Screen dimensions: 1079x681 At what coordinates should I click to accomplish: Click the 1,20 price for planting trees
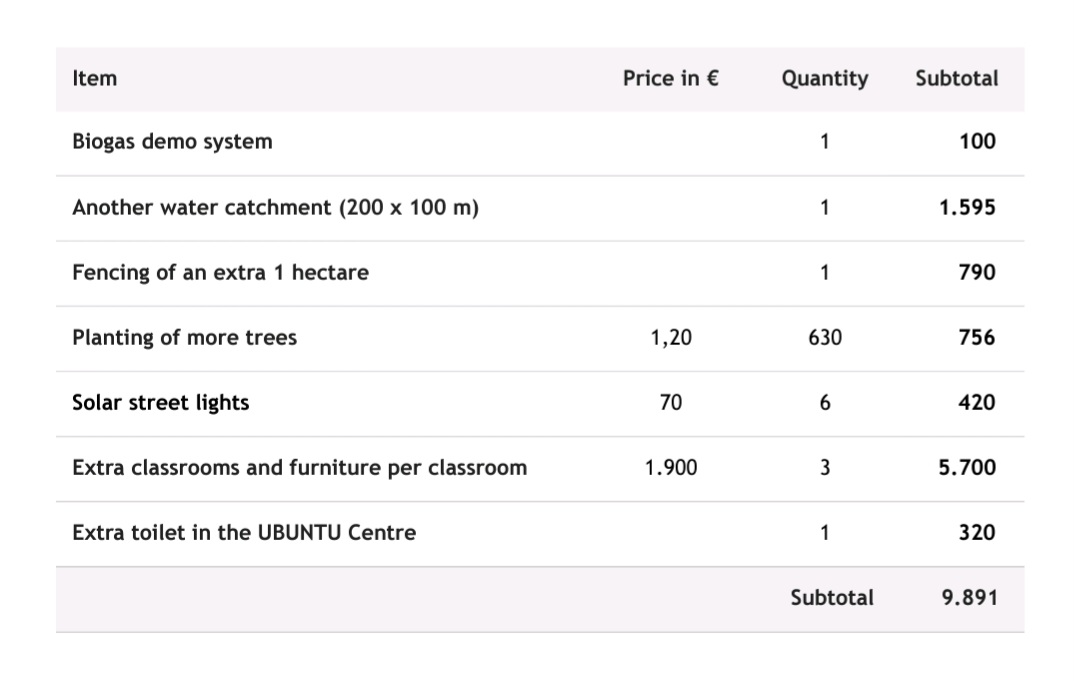[x=670, y=338]
